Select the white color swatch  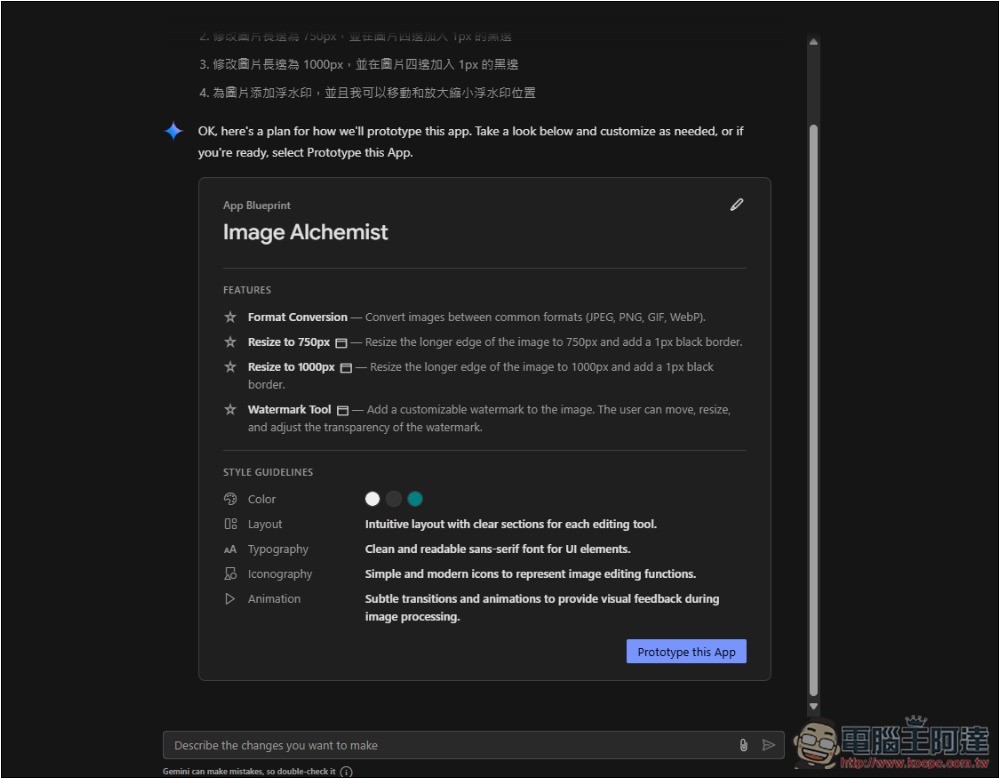[x=373, y=499]
